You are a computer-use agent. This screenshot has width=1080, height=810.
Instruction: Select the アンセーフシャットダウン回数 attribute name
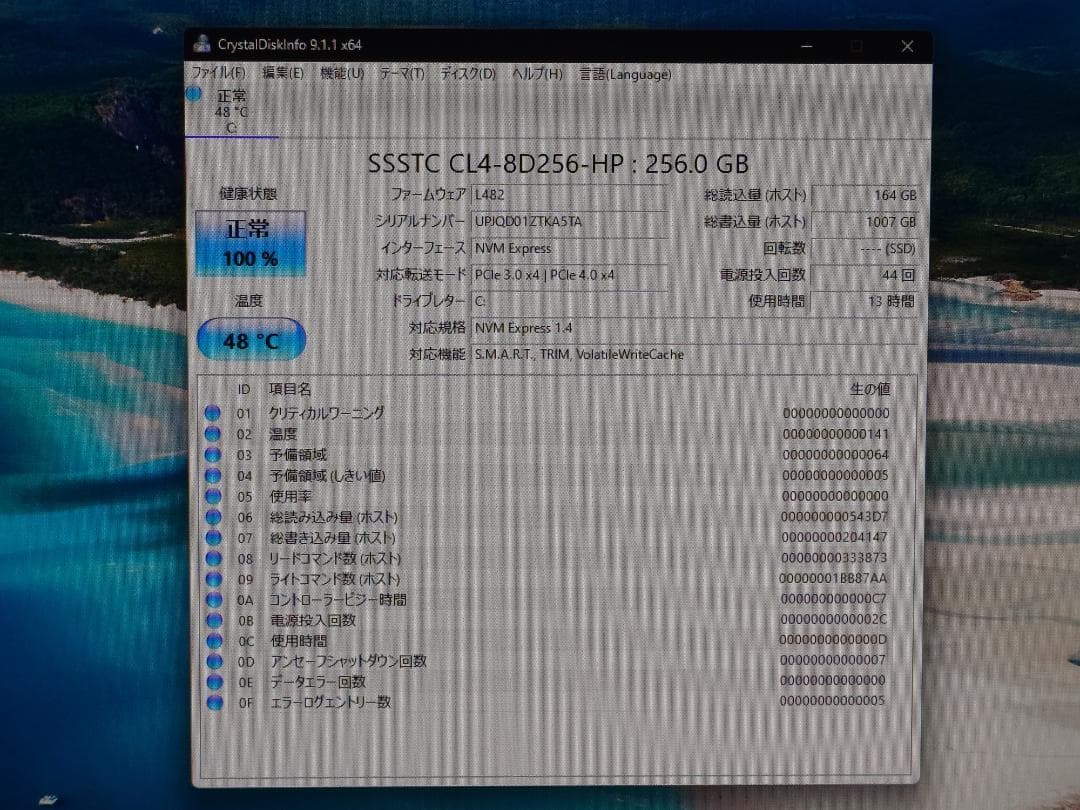(x=349, y=661)
